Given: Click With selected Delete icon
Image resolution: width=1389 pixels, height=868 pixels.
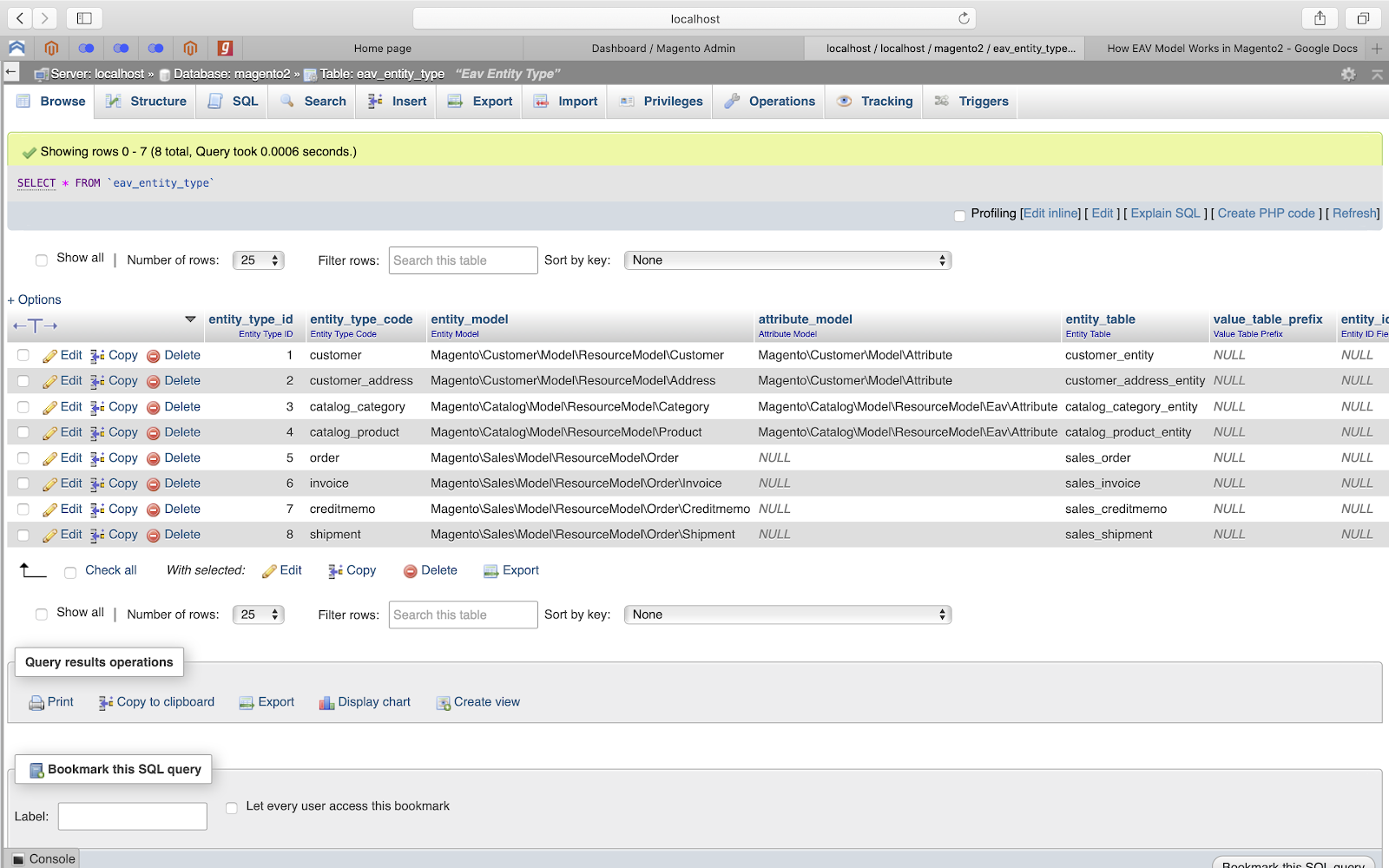Looking at the screenshot, I should click(x=411, y=571).
